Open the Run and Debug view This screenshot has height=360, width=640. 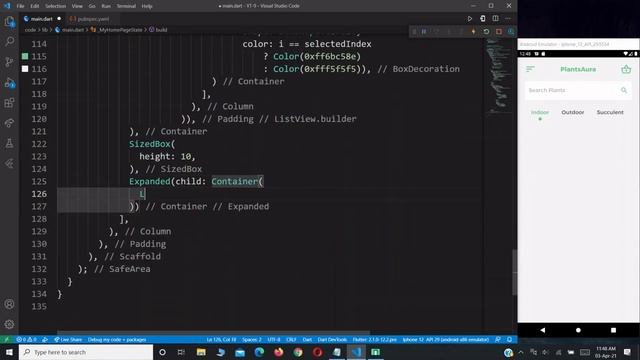click(9, 83)
